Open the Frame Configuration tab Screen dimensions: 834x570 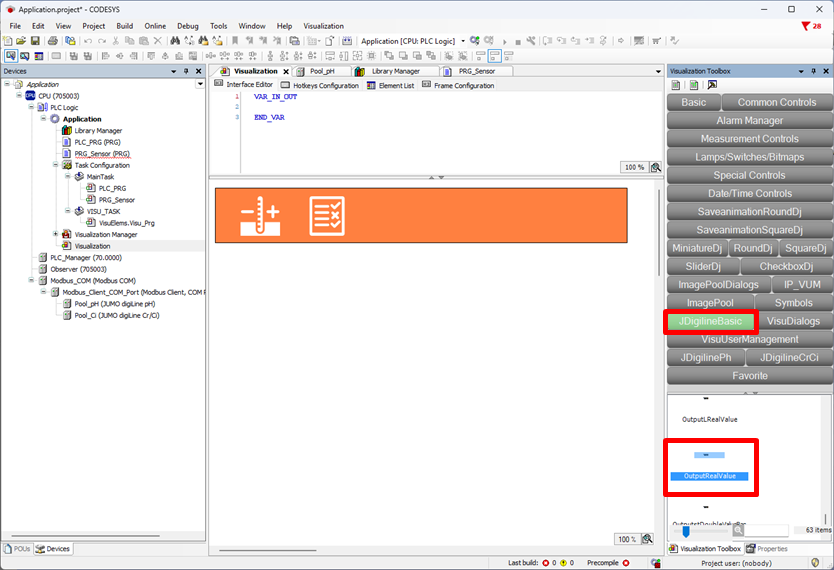click(x=458, y=85)
